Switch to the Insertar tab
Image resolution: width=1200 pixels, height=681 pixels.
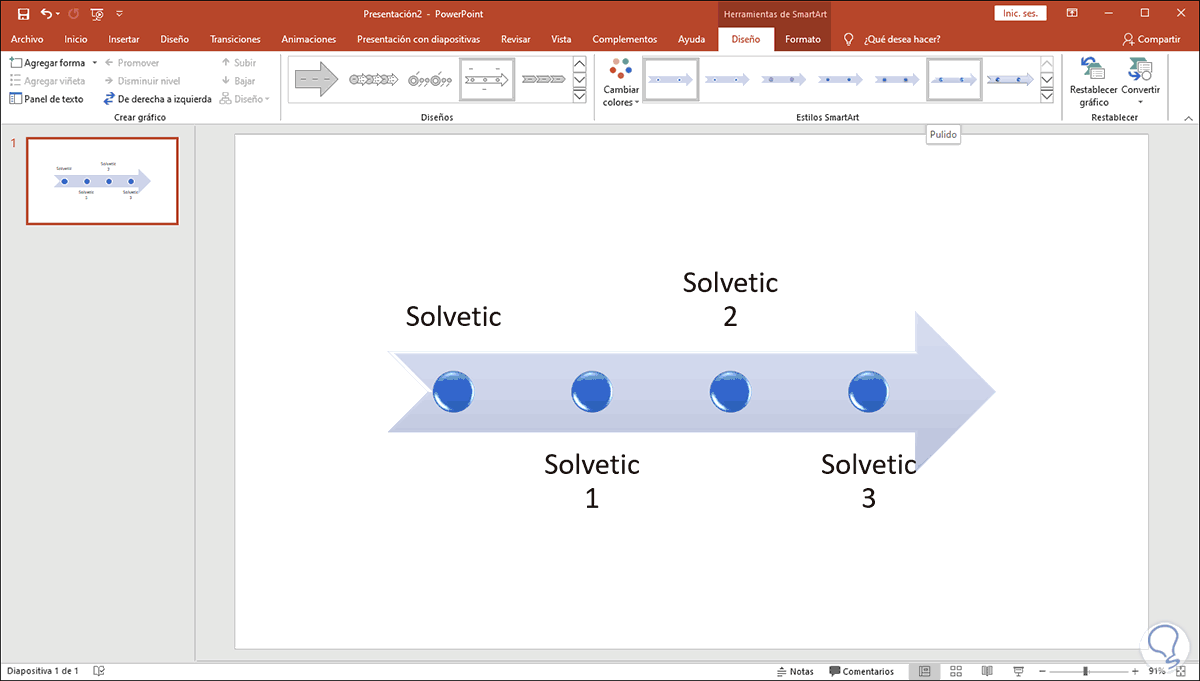click(124, 39)
